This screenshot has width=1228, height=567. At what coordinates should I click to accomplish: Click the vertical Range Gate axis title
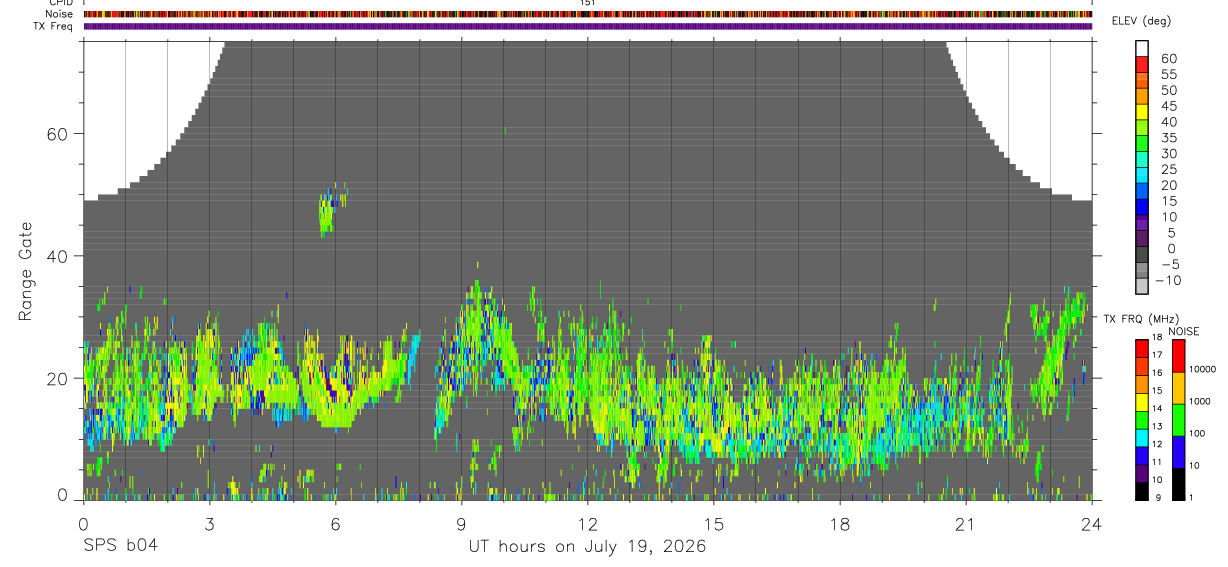[26, 271]
